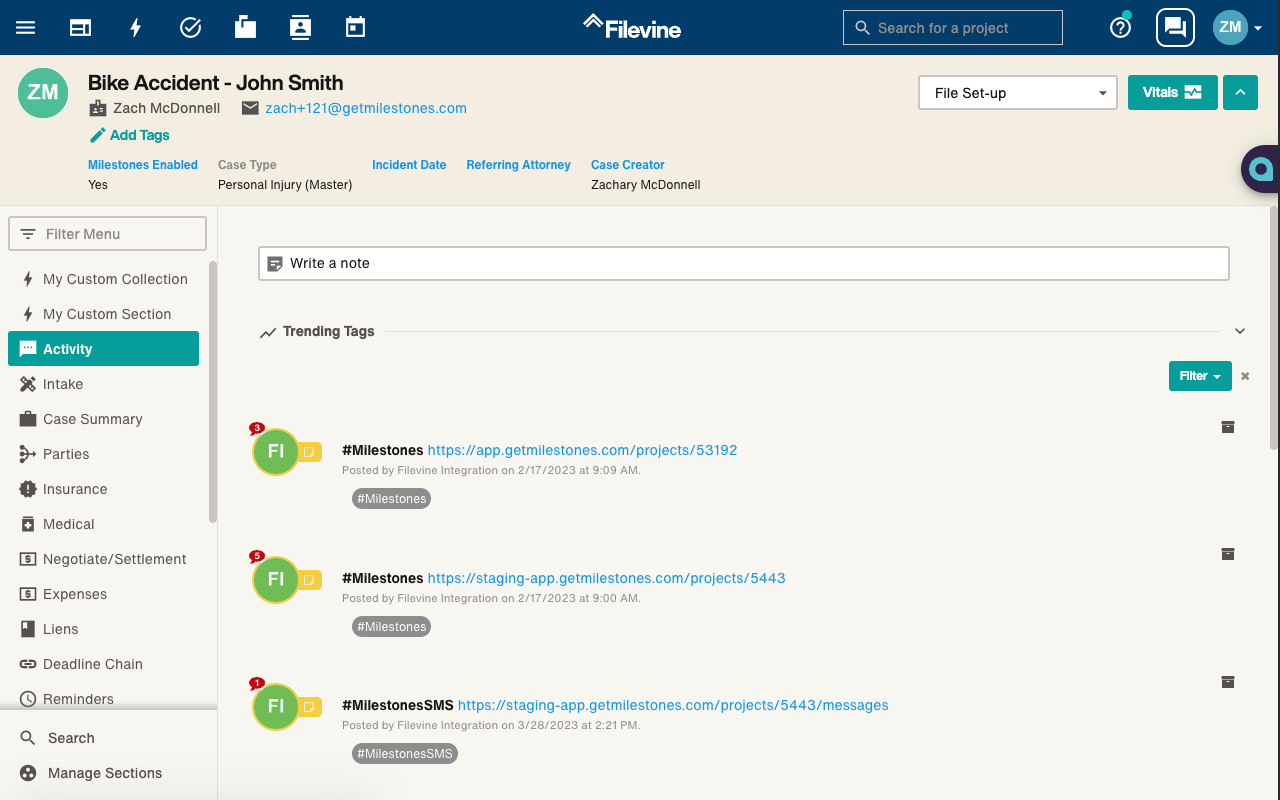This screenshot has width=1280, height=800.
Task: Click the #Milestones tag under the 9:09 AM note
Action: (x=391, y=498)
